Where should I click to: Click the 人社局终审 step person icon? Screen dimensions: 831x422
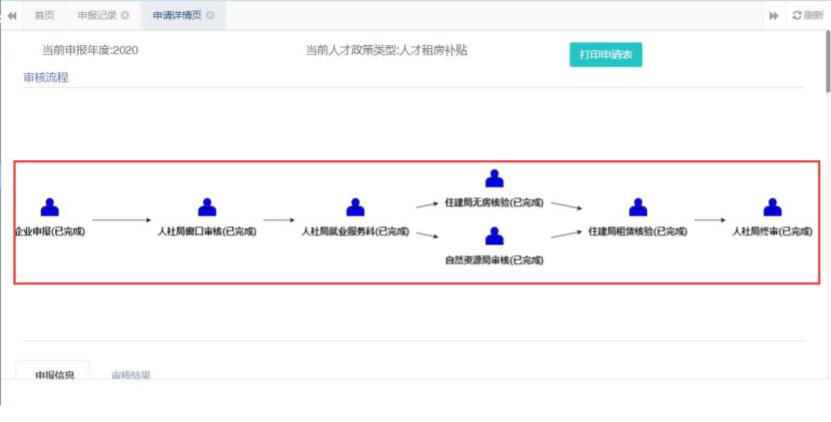[x=772, y=207]
